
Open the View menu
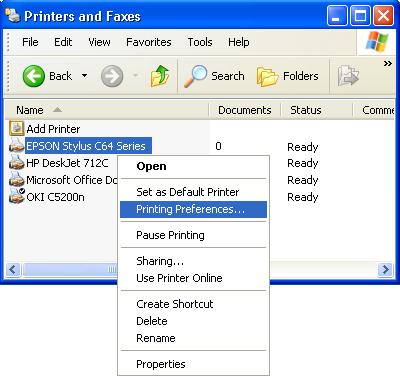(99, 42)
